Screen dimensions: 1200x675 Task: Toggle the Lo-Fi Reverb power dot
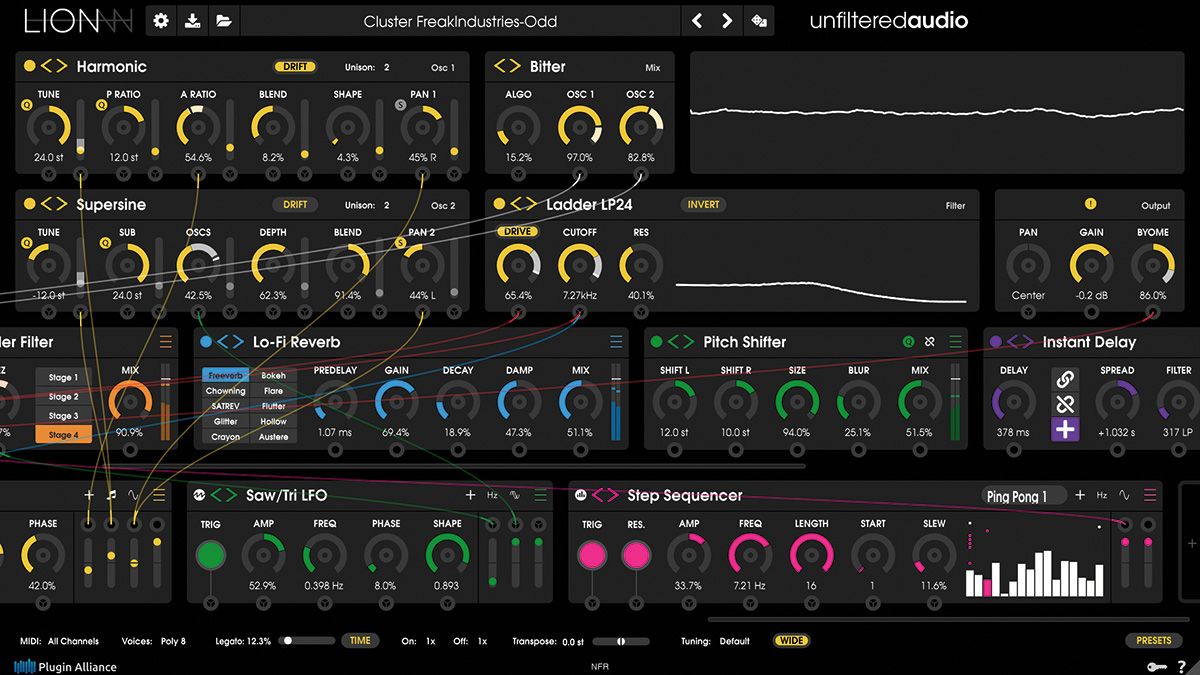click(206, 342)
